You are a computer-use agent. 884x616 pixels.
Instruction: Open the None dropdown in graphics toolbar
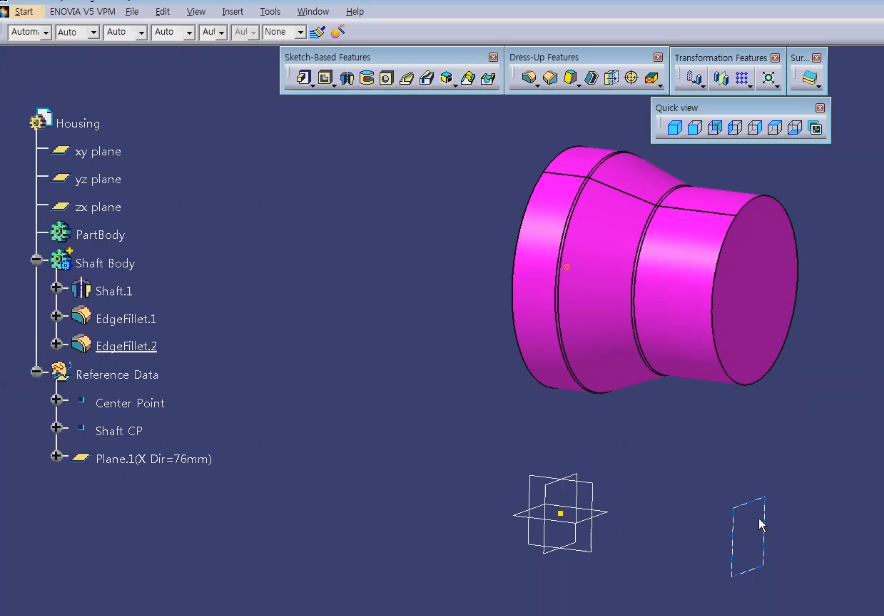tap(300, 32)
